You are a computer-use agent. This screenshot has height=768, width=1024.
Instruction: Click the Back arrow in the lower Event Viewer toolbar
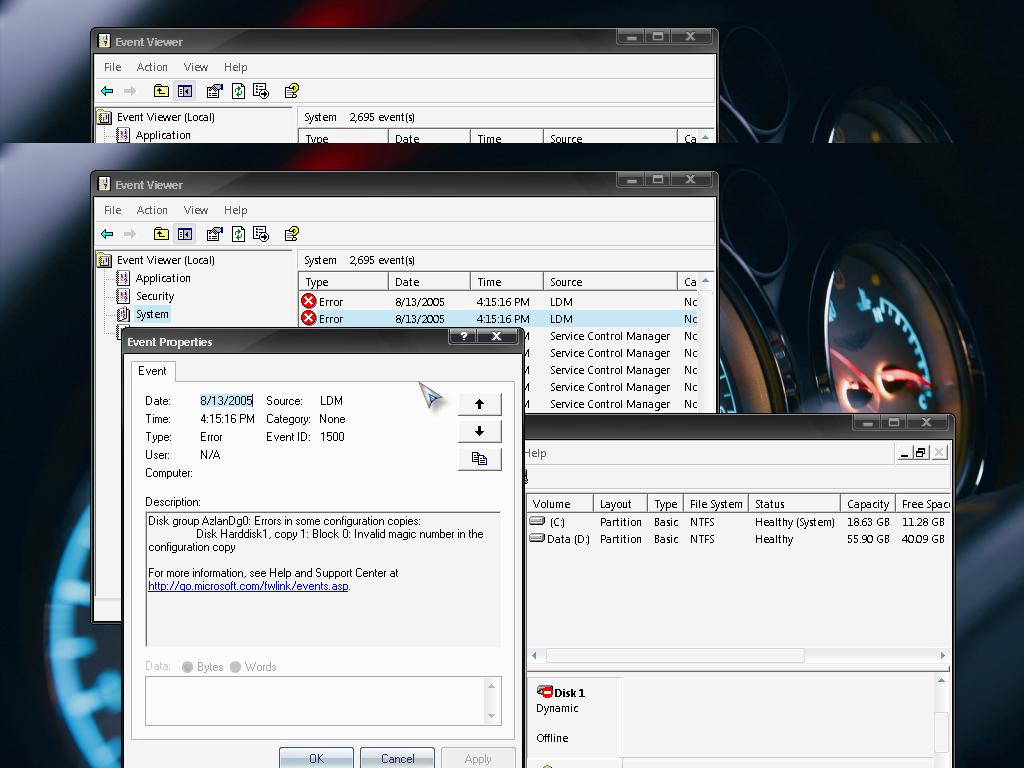pyautogui.click(x=107, y=234)
